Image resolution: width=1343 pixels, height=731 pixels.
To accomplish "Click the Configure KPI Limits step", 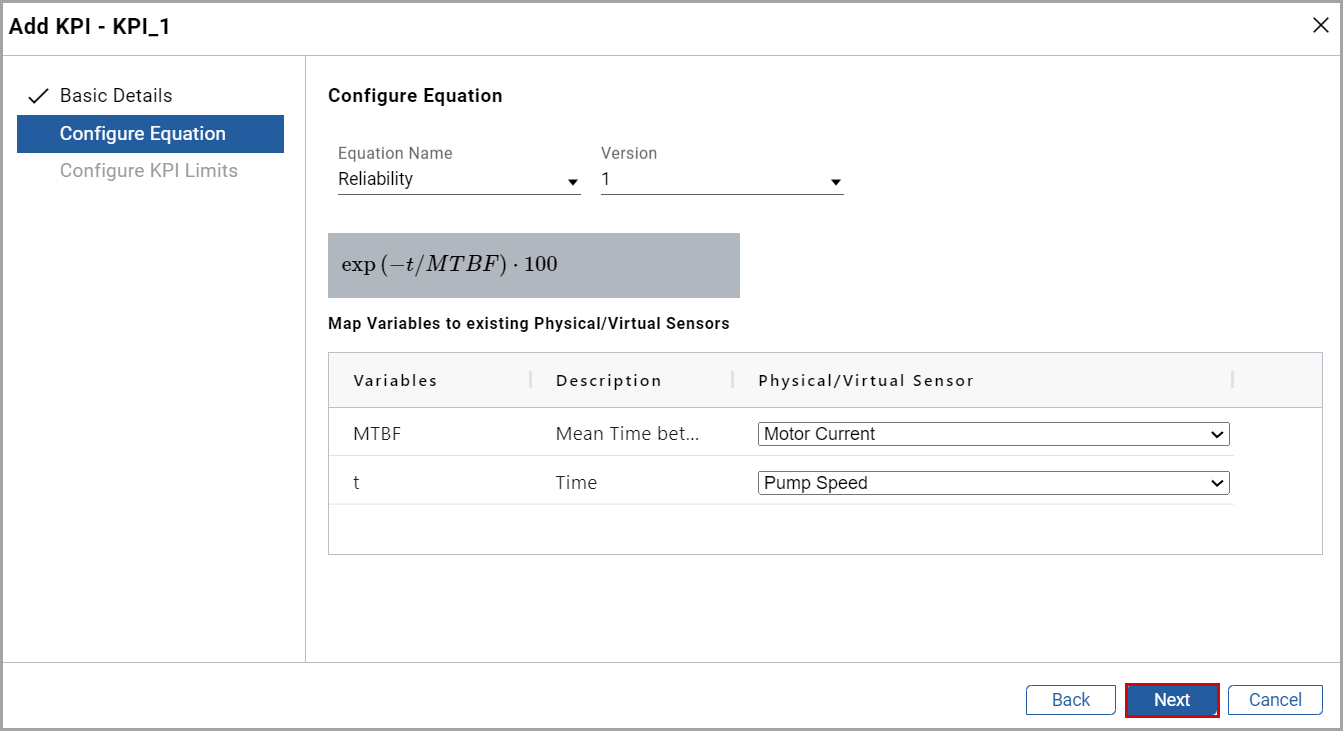I will 148,170.
